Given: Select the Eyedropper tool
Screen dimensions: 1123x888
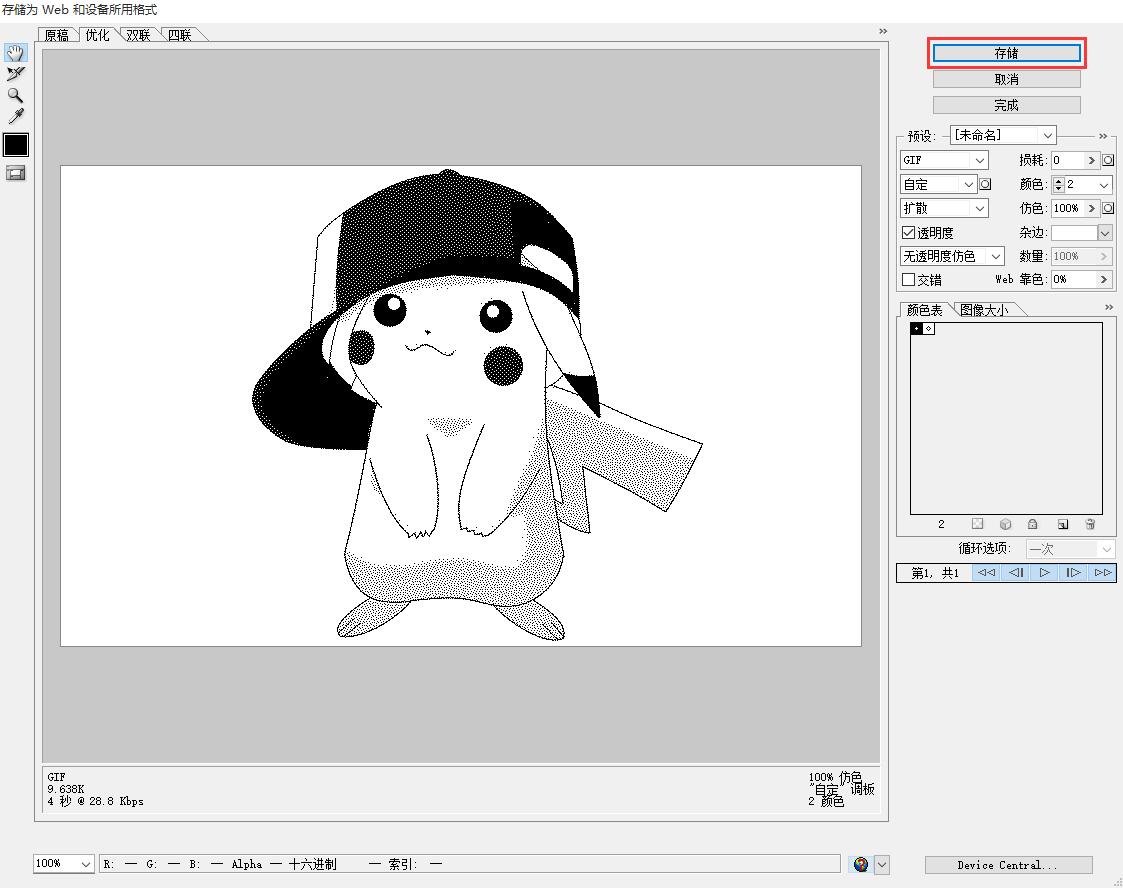Looking at the screenshot, I should pos(15,116).
